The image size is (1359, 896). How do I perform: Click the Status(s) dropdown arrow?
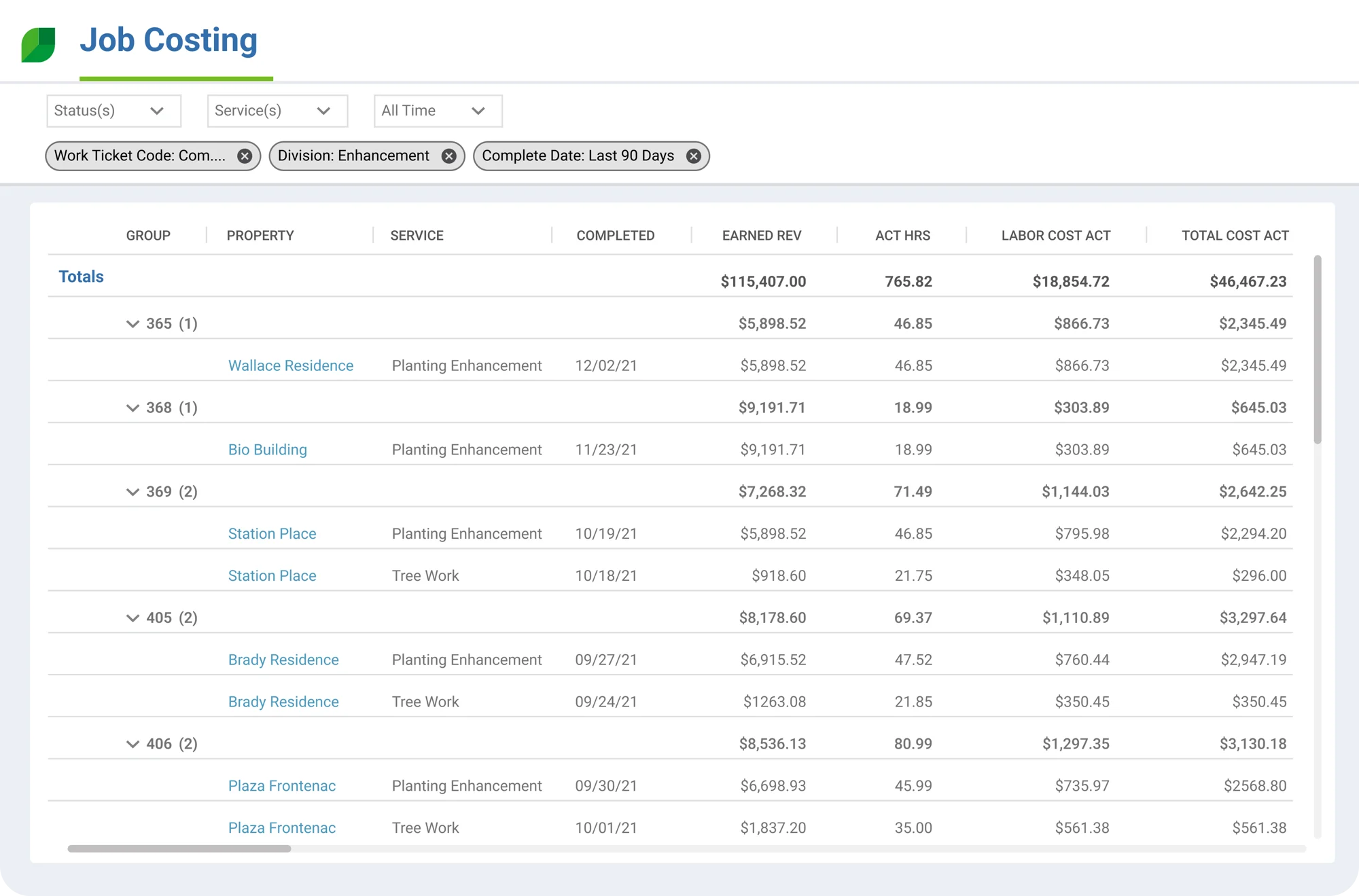(x=158, y=111)
